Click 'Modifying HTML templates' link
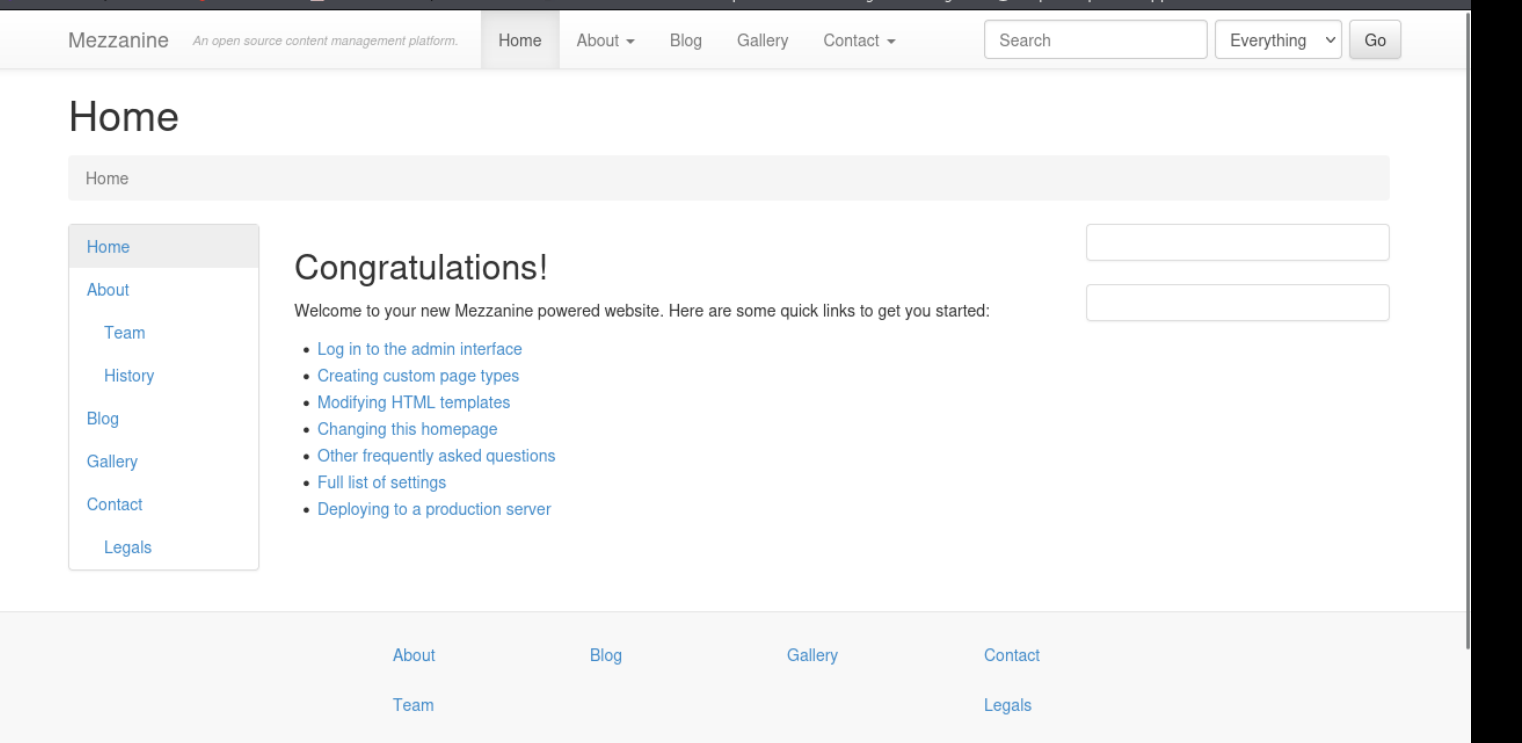 [x=413, y=402]
